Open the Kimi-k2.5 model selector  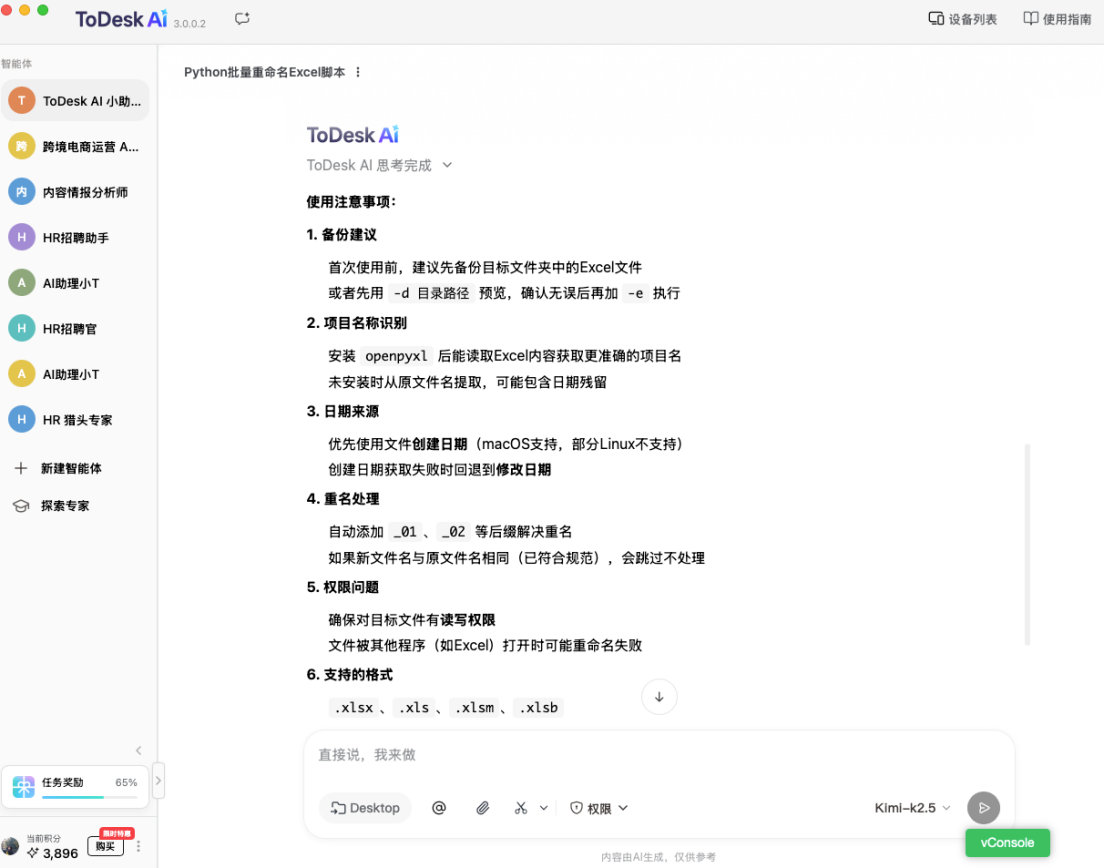(912, 808)
